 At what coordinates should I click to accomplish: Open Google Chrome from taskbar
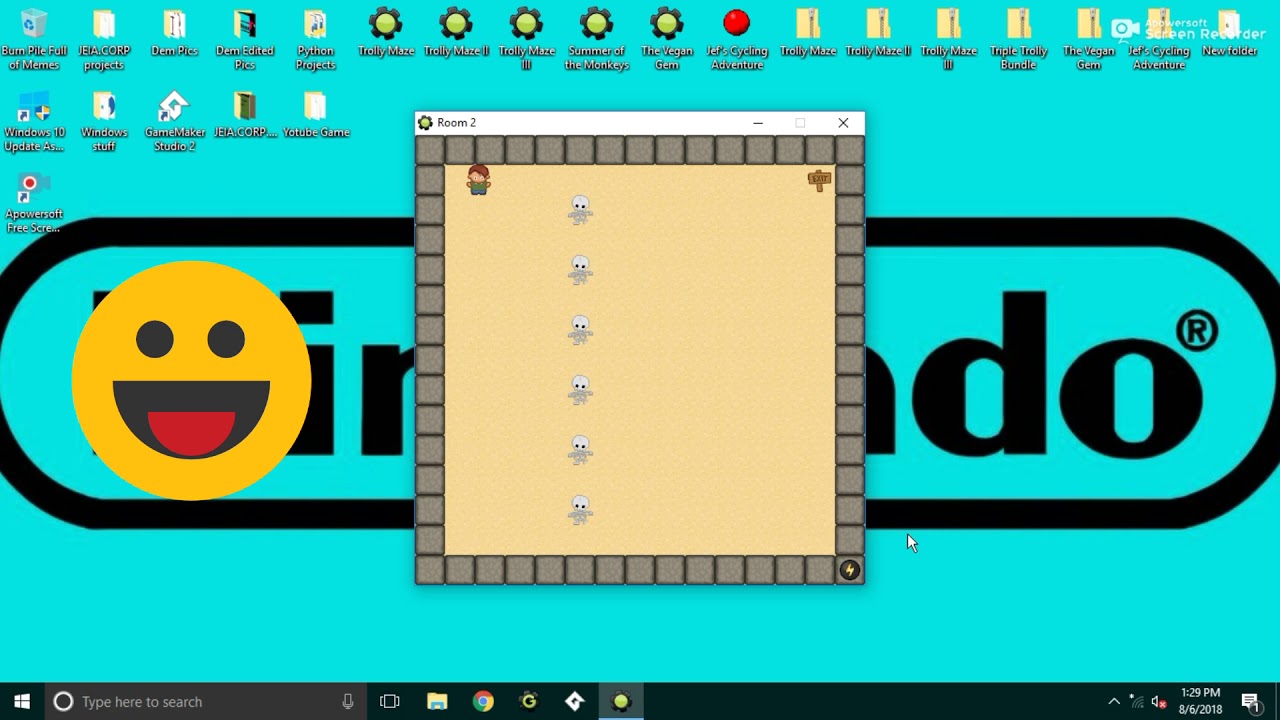483,701
